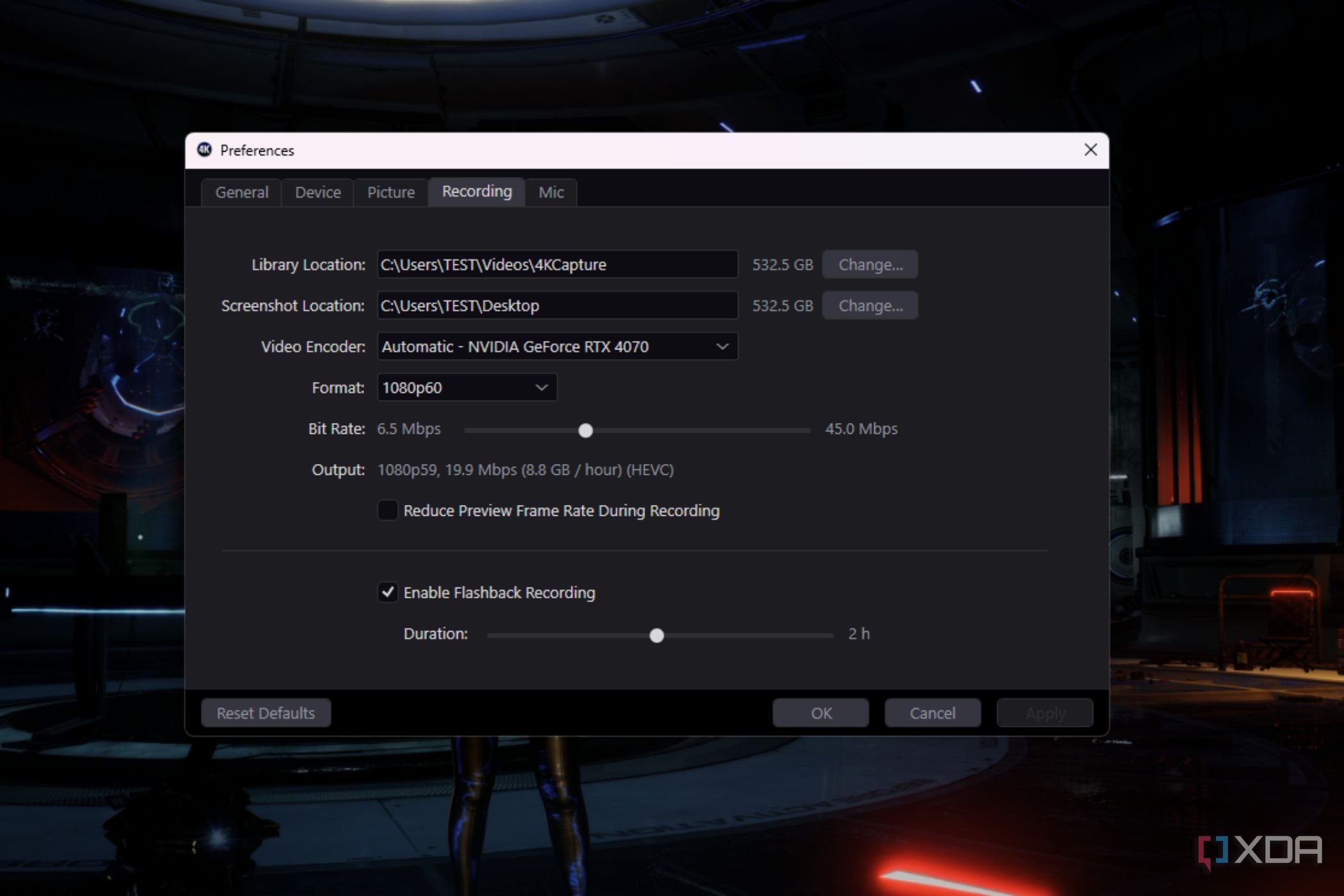
Task: Click the Cancel button
Action: pyautogui.click(x=932, y=713)
